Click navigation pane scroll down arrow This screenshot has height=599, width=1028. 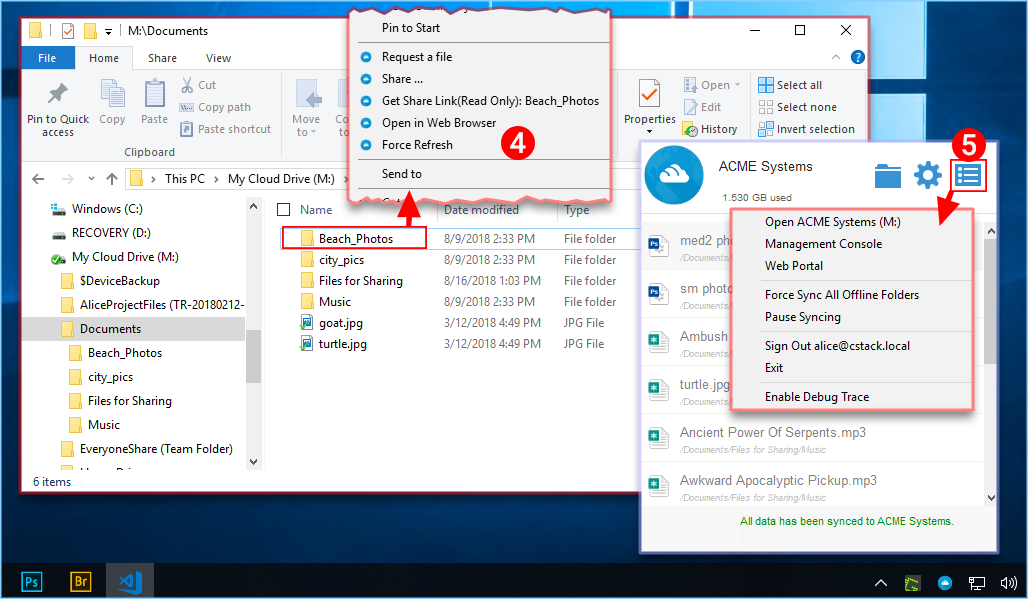point(253,462)
